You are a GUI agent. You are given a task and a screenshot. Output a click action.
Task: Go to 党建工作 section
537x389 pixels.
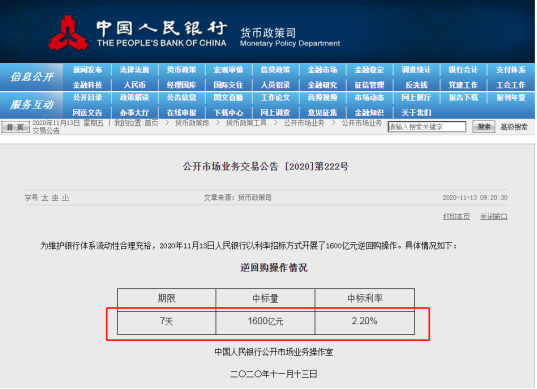coord(463,85)
